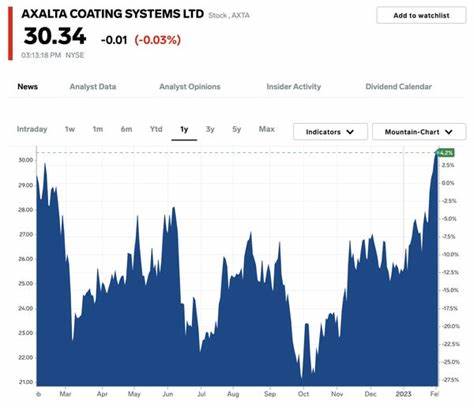This screenshot has height=410, width=474.
Task: Click the 30.00 y-axis label
Action: [x=26, y=160]
